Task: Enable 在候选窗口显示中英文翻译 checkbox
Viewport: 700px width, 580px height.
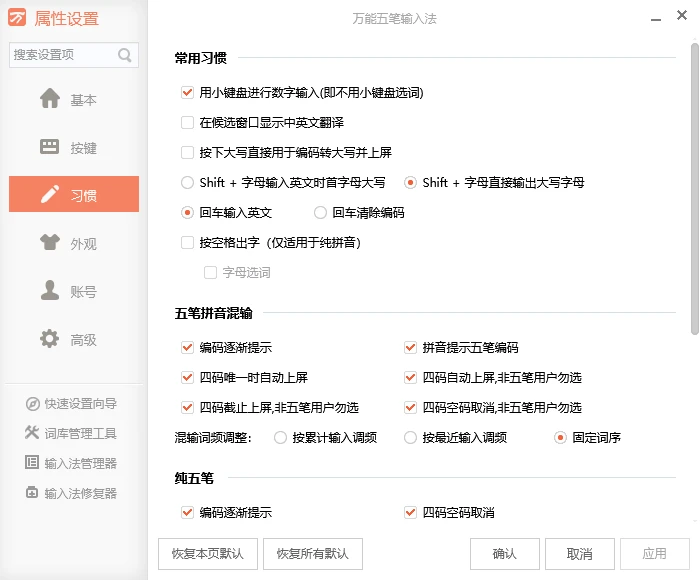Action: (x=187, y=123)
